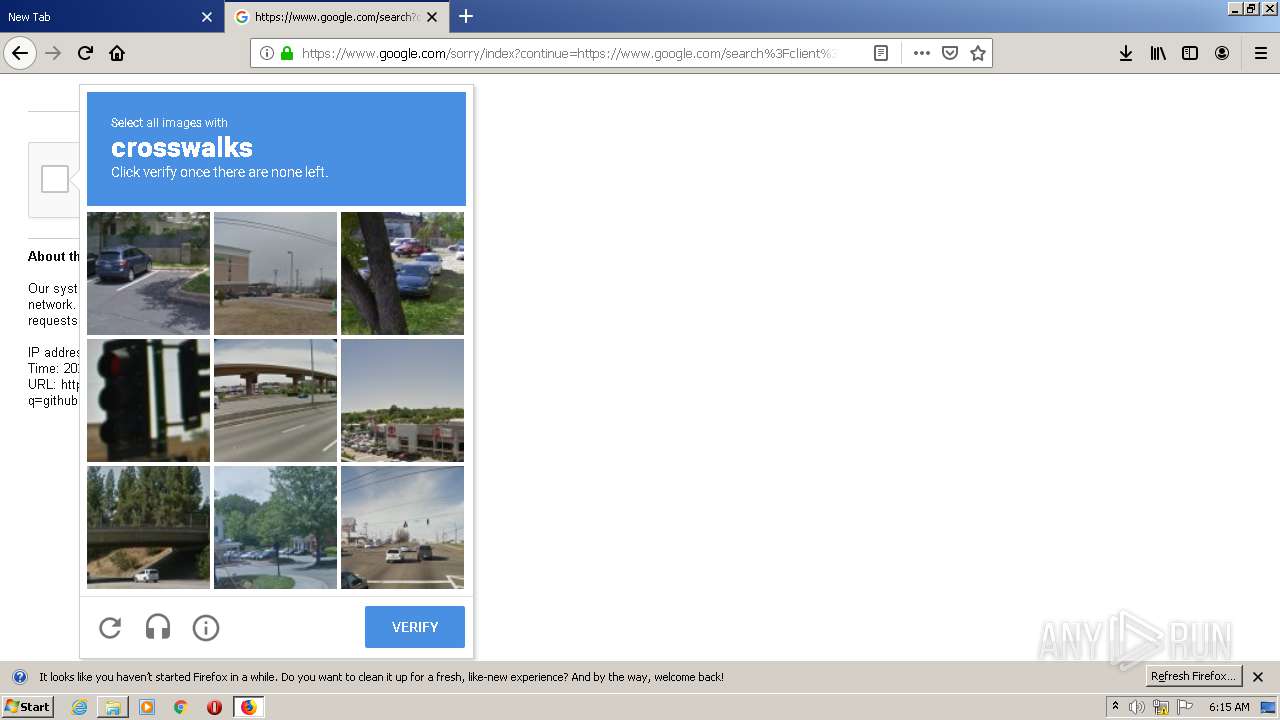Viewport: 1280px width, 720px height.
Task: Close the New Tab tab
Action: 207,17
